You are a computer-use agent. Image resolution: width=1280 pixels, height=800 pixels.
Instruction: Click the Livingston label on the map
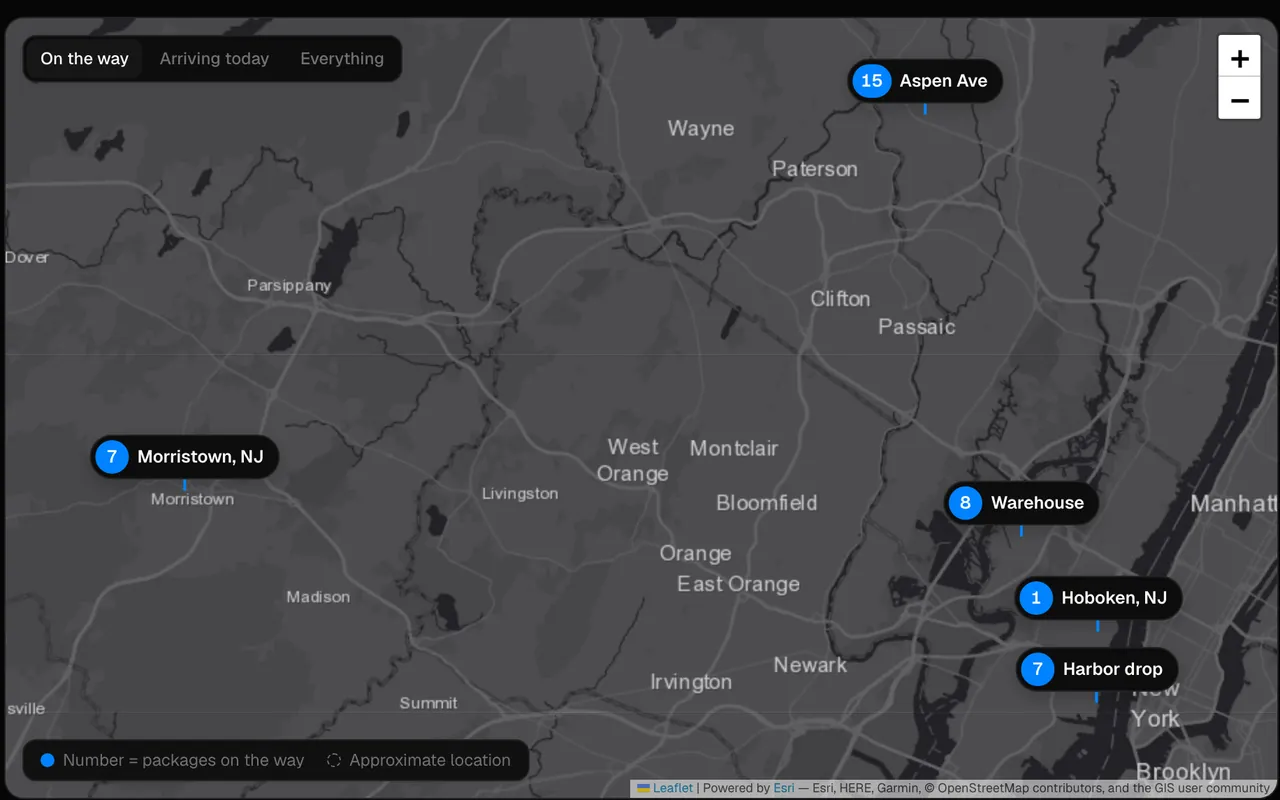click(520, 494)
